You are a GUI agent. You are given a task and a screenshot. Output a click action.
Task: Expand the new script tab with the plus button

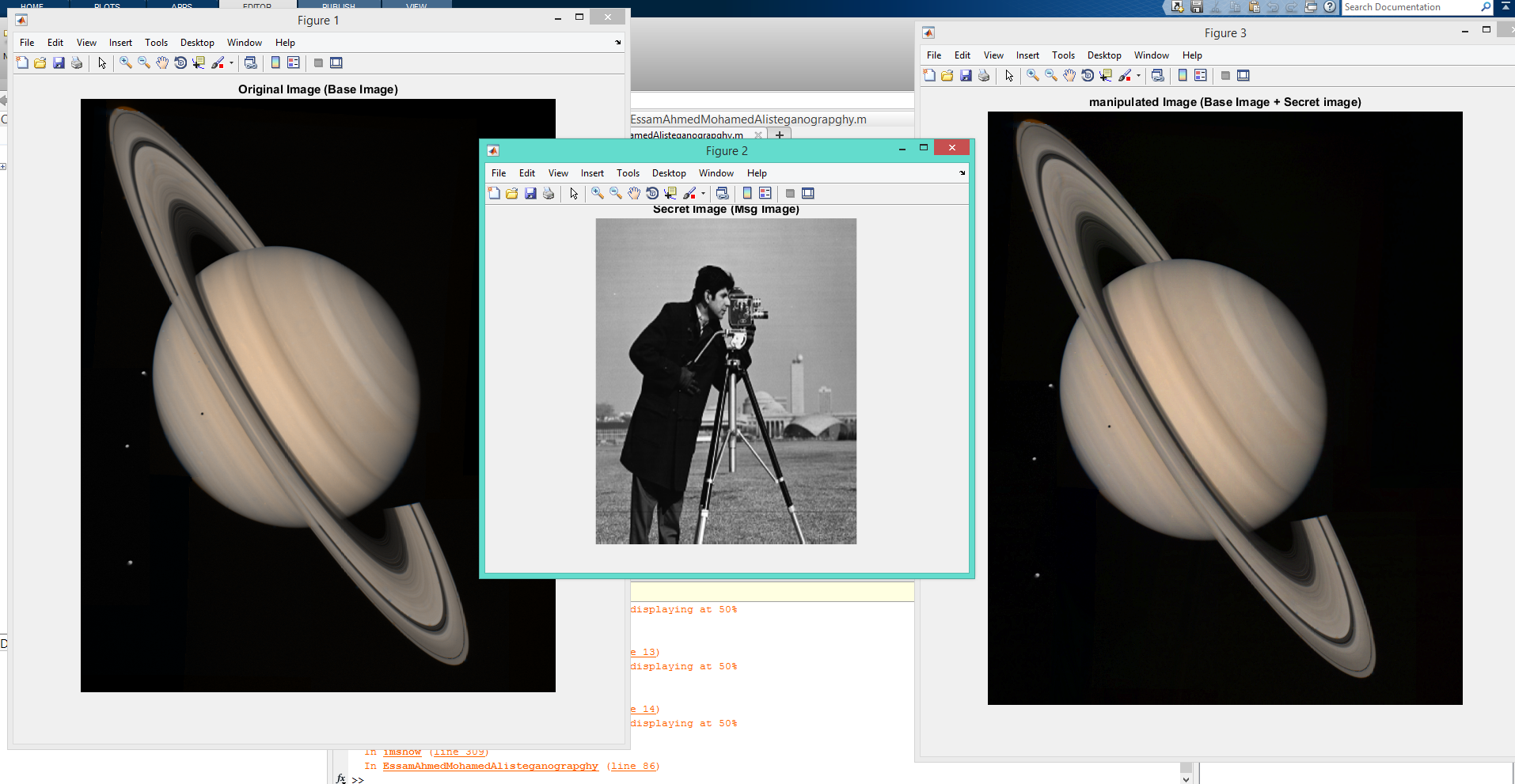(780, 134)
